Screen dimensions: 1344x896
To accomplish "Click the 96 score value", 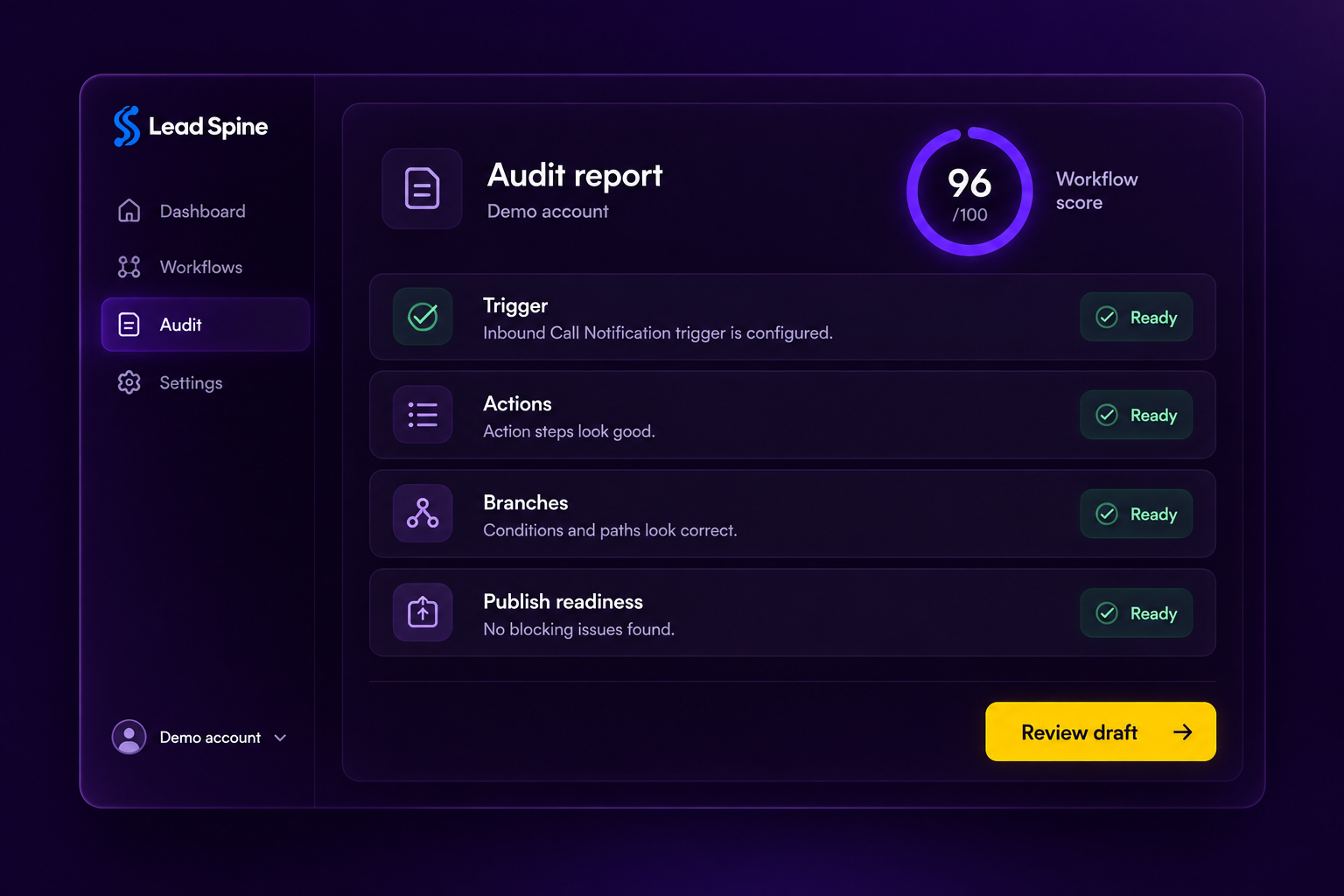I will click(x=969, y=183).
